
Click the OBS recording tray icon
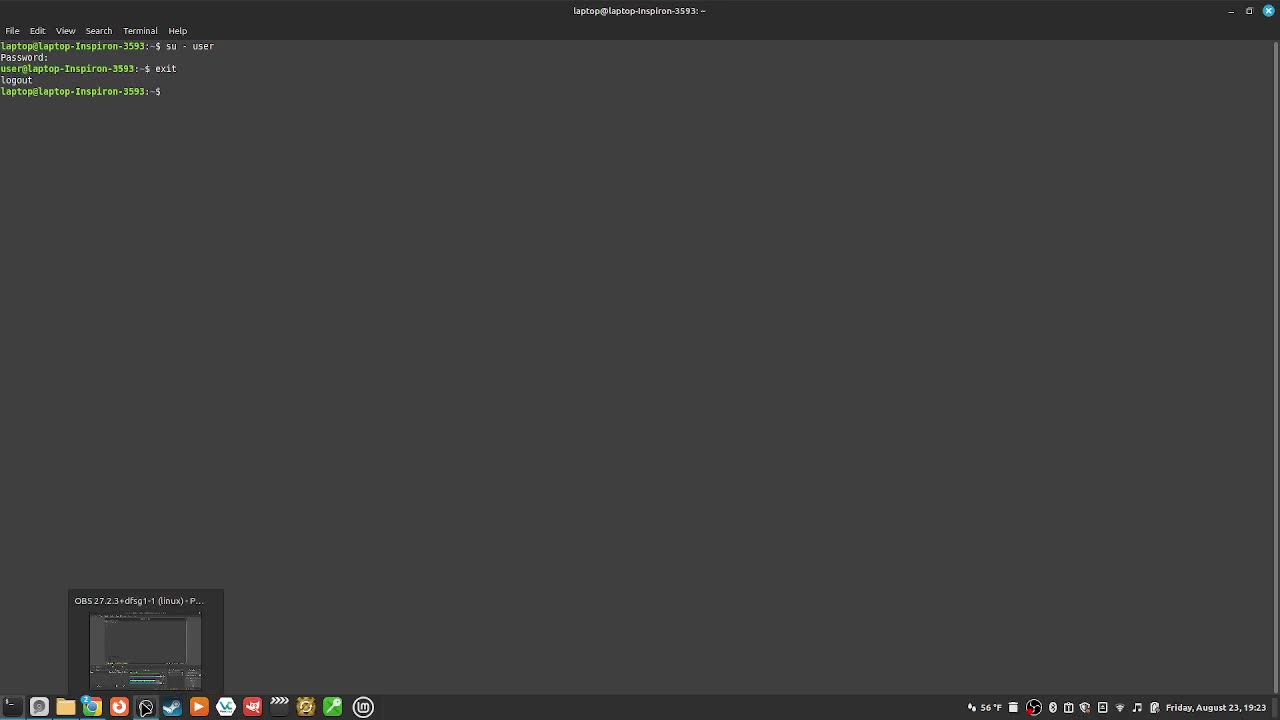click(x=1034, y=708)
